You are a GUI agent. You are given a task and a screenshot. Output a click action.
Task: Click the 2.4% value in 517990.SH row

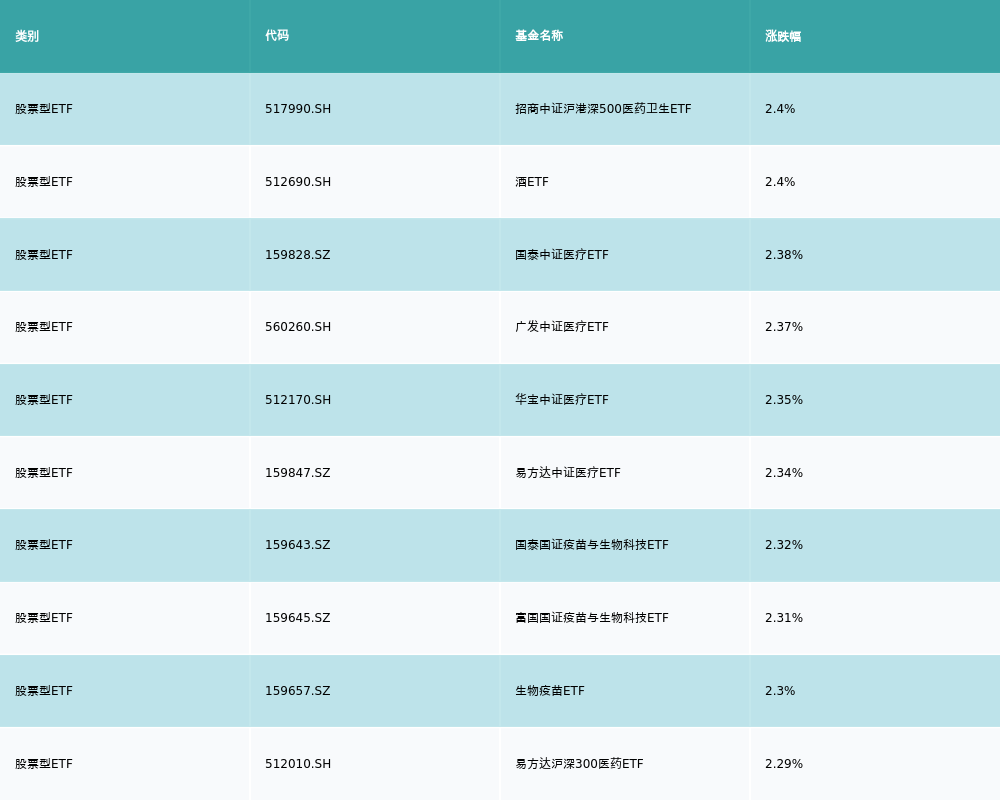point(780,109)
